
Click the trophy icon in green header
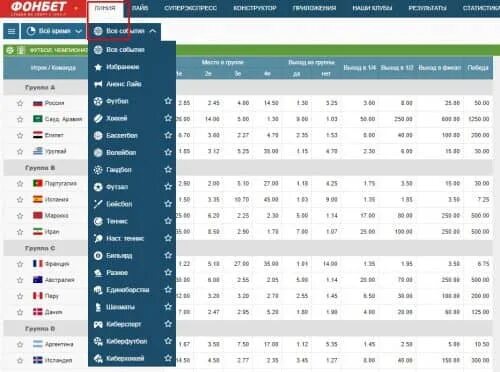pos(21,50)
